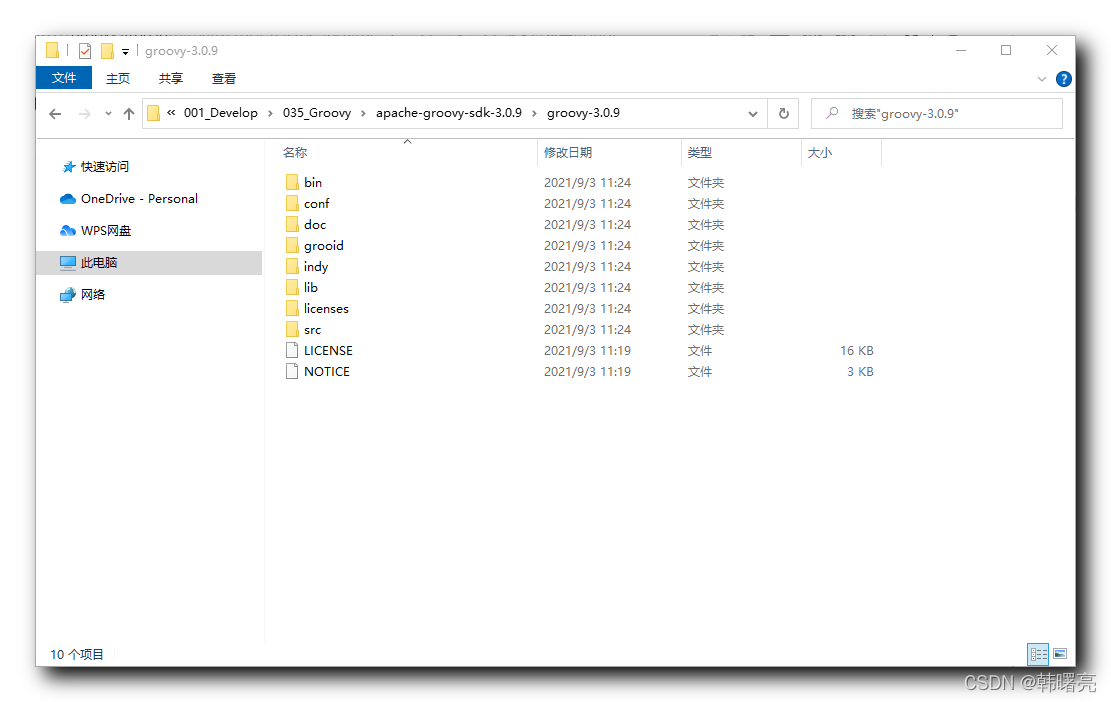Customize quick access toolbar dropdown arrow

point(125,51)
